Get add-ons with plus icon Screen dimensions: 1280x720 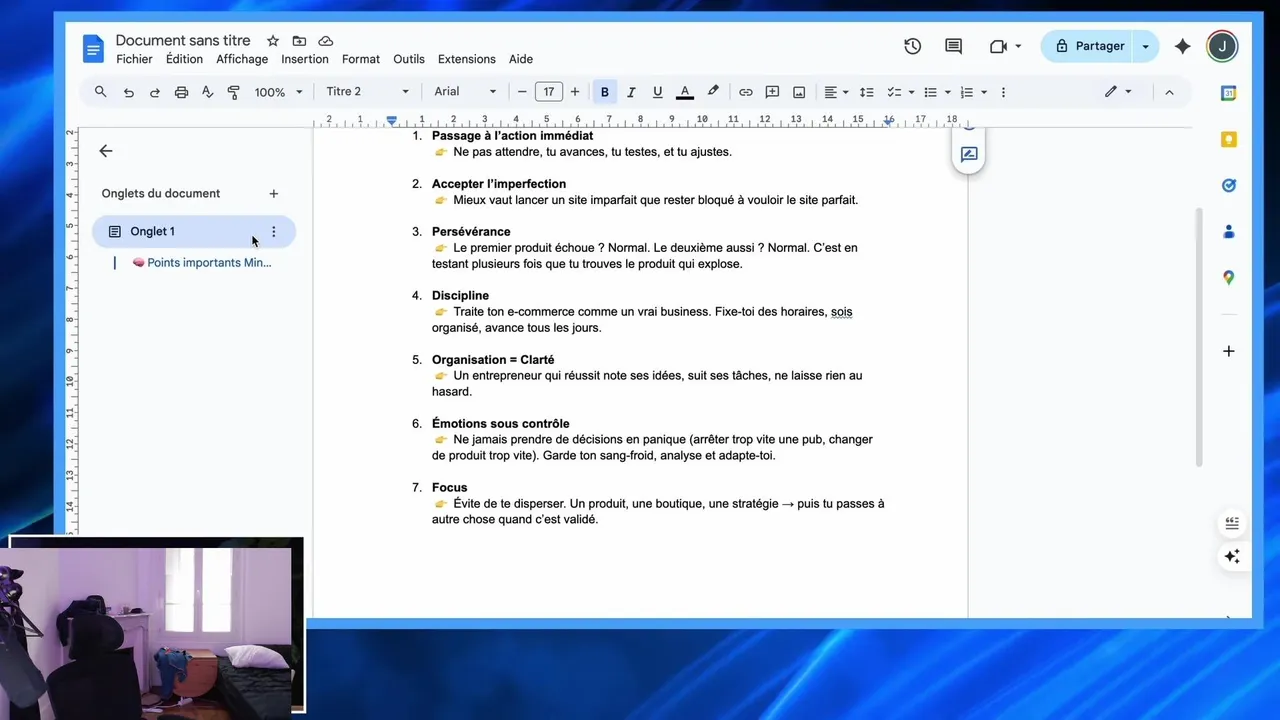point(1229,351)
